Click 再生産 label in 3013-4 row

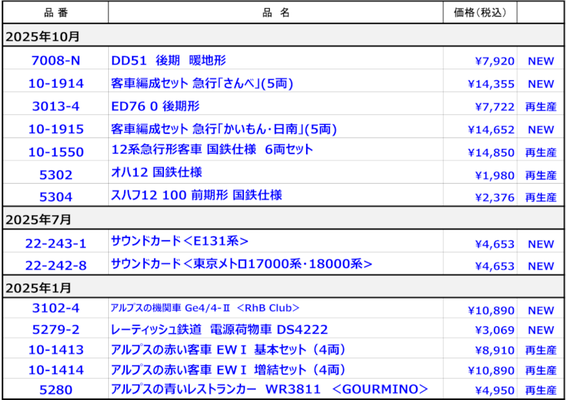pos(541,107)
